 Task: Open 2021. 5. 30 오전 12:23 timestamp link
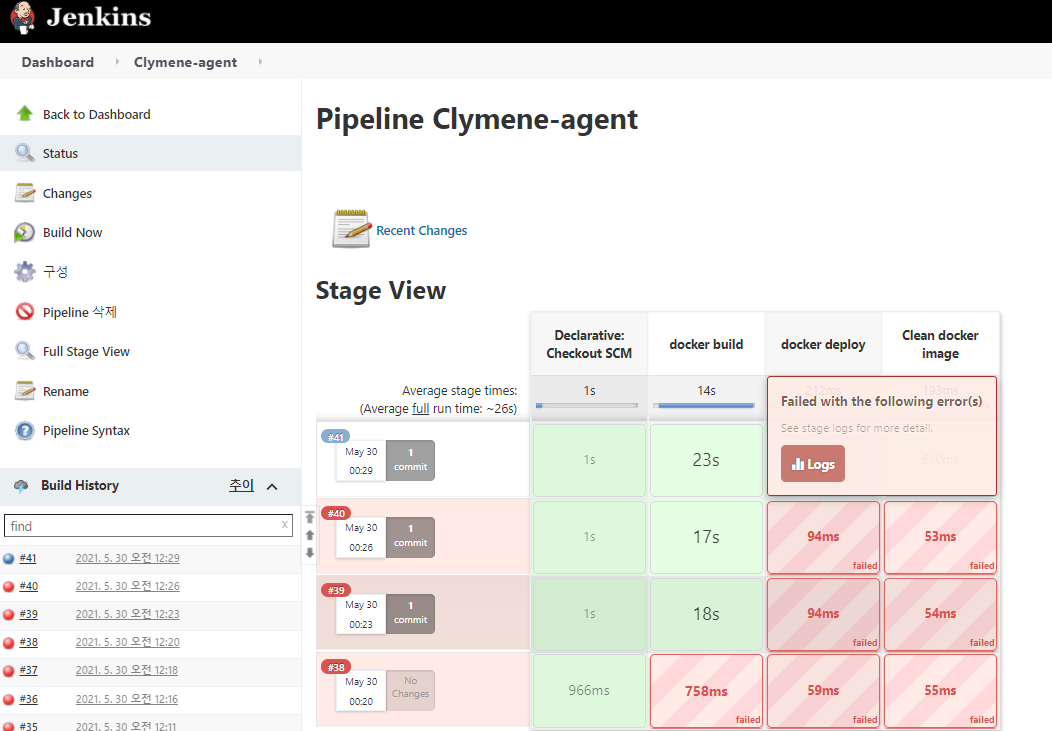[127, 614]
